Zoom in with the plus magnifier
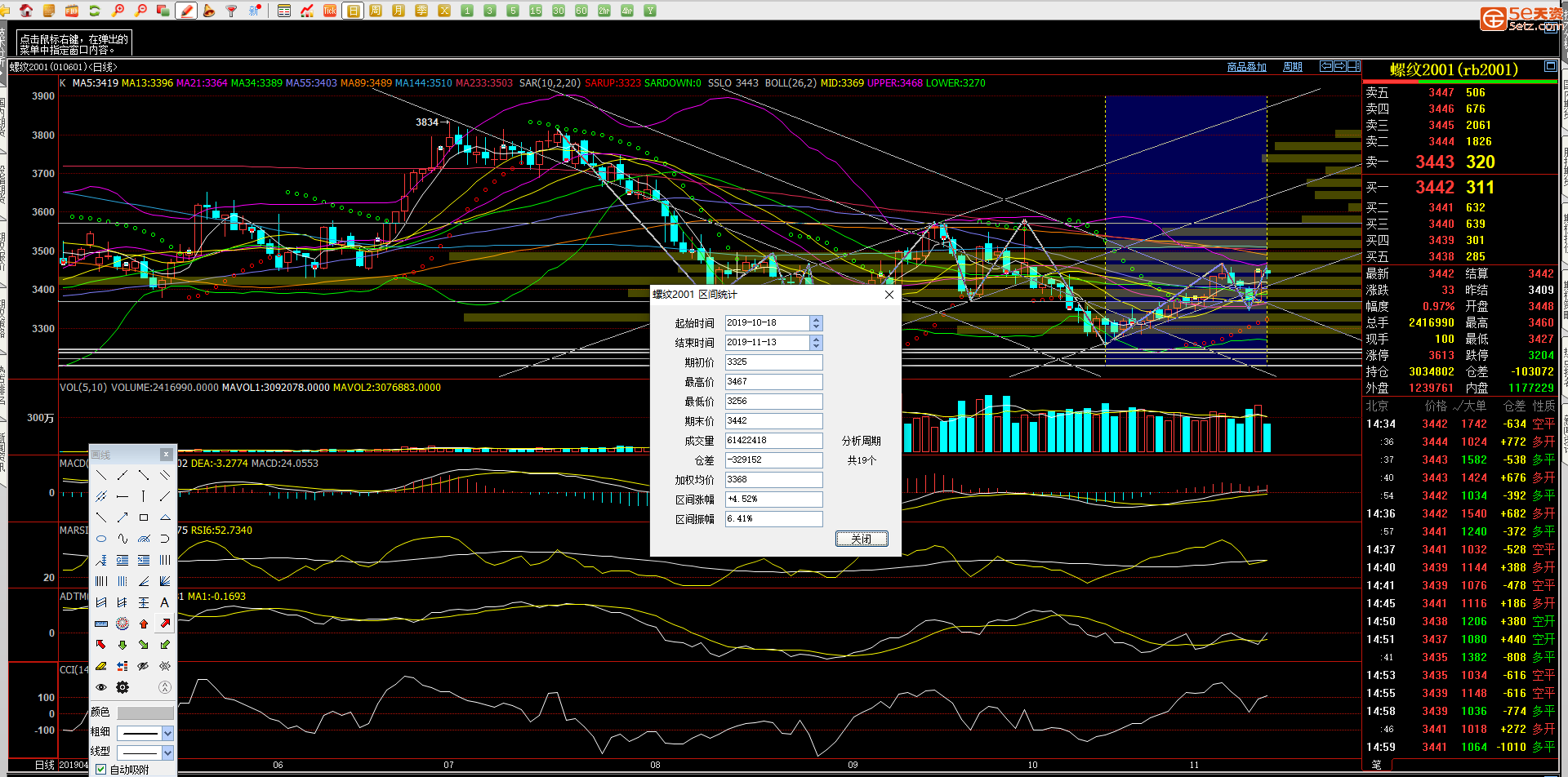 (x=118, y=11)
